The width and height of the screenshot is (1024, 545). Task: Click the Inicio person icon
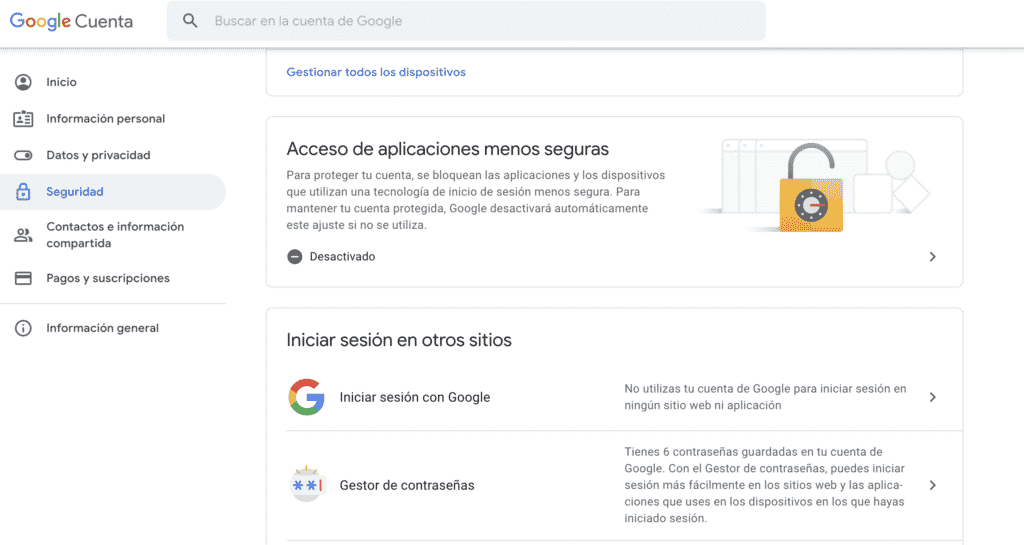23,82
